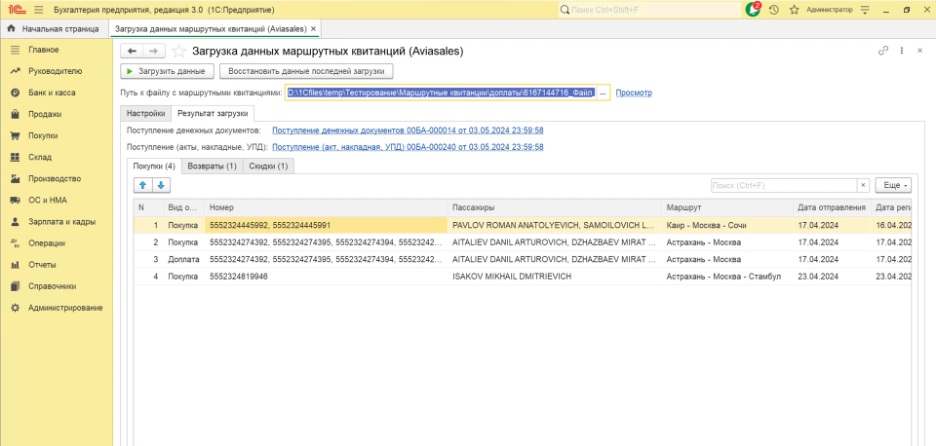
Task: Open the main menu hamburger icon
Action: (x=39, y=10)
